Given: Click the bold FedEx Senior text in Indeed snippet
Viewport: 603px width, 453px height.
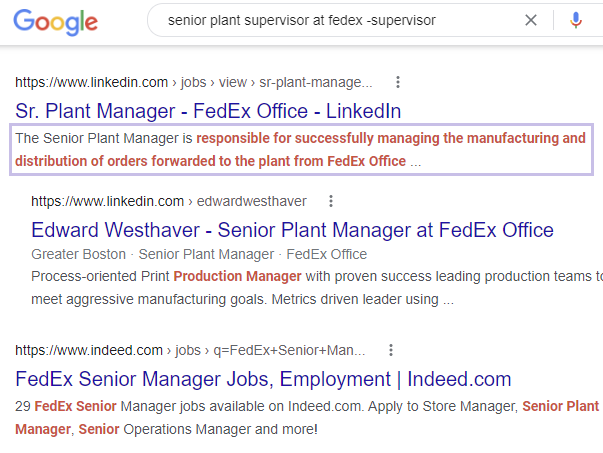Looking at the screenshot, I should click(x=75, y=406).
